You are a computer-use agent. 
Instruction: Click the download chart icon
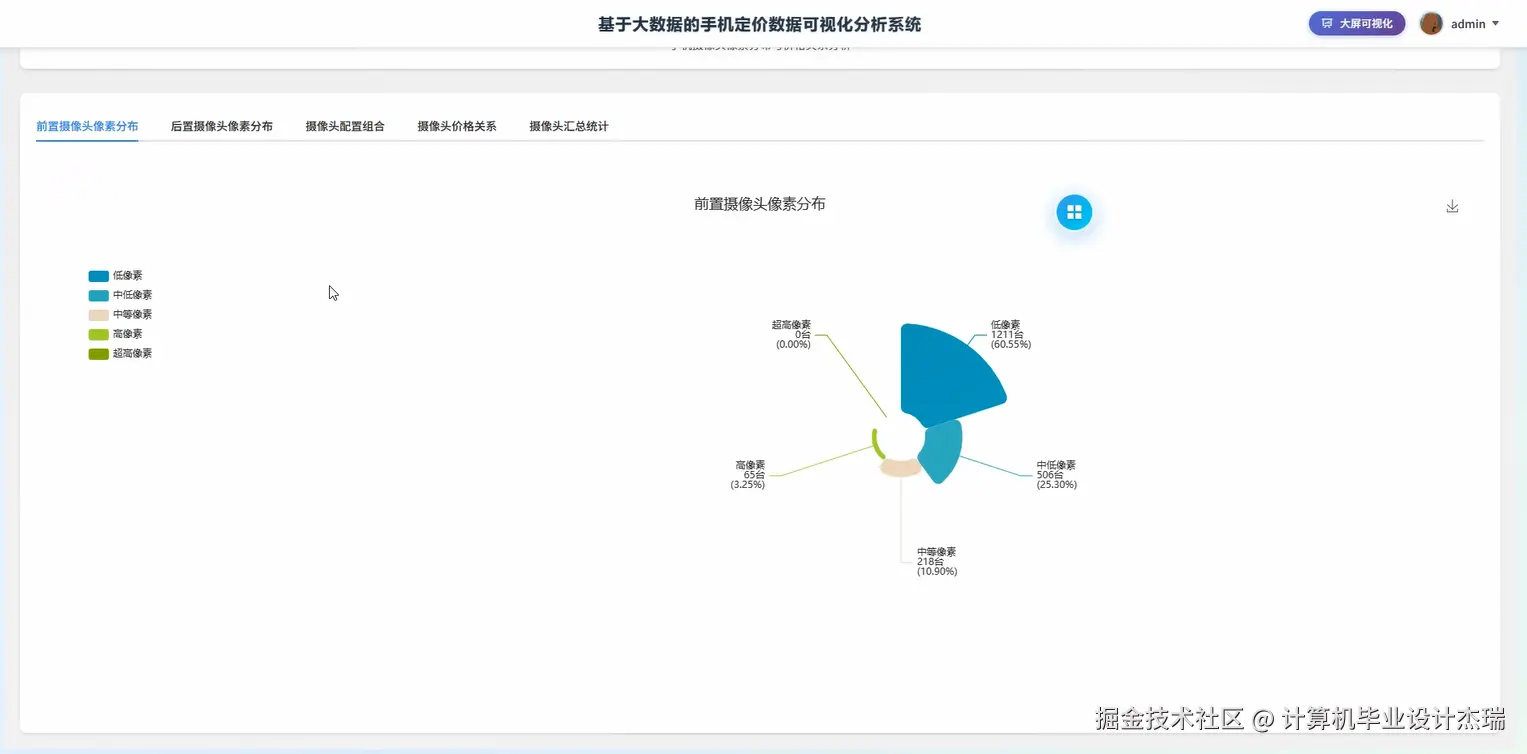point(1452,206)
